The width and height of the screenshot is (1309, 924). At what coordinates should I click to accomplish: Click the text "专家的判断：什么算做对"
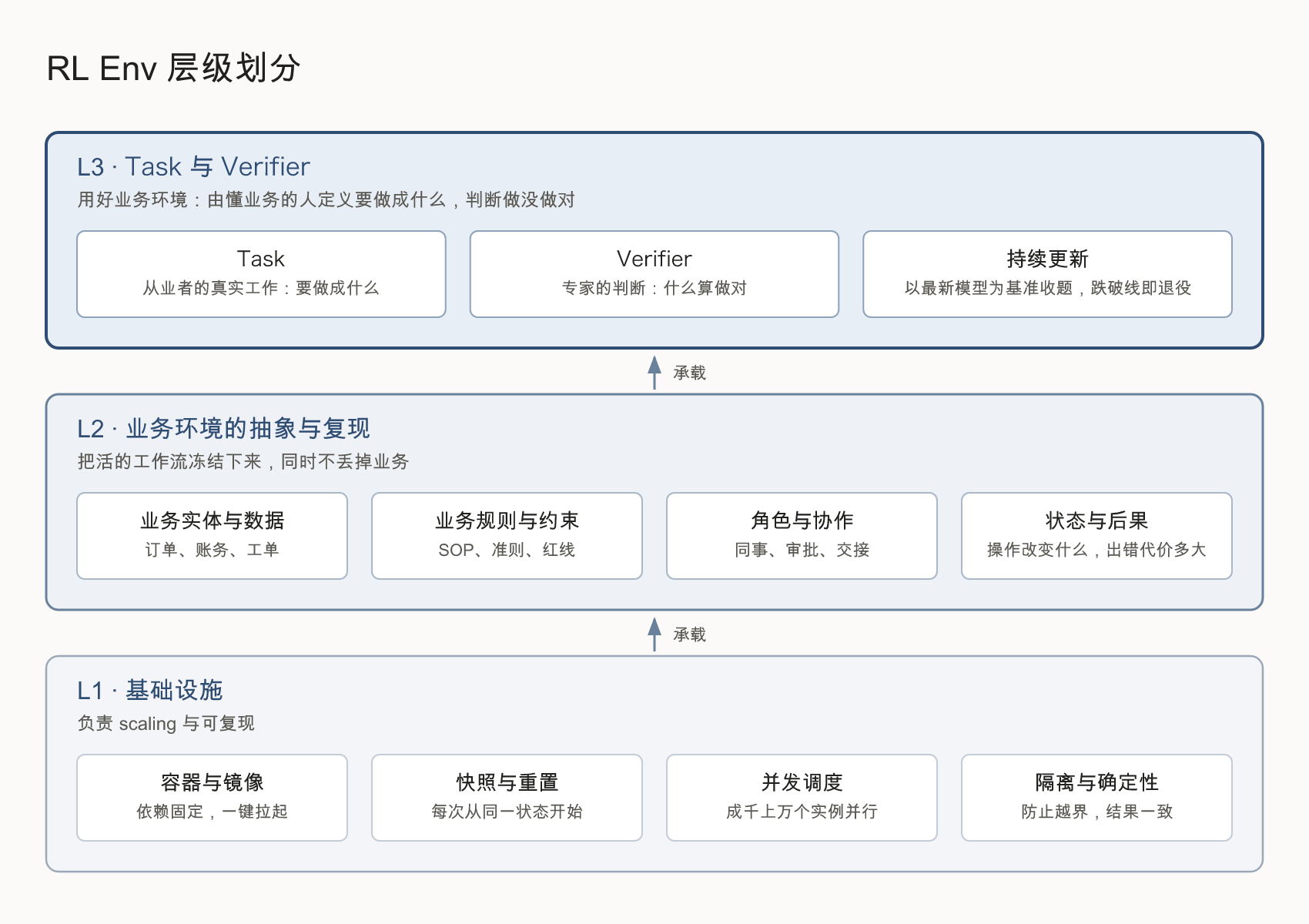(654, 288)
